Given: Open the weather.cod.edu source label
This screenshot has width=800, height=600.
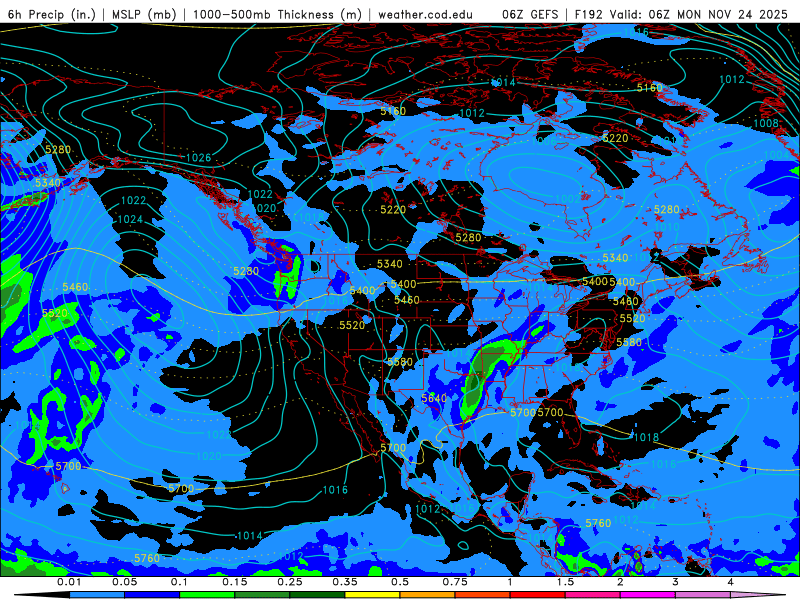Looking at the screenshot, I should coord(425,14).
